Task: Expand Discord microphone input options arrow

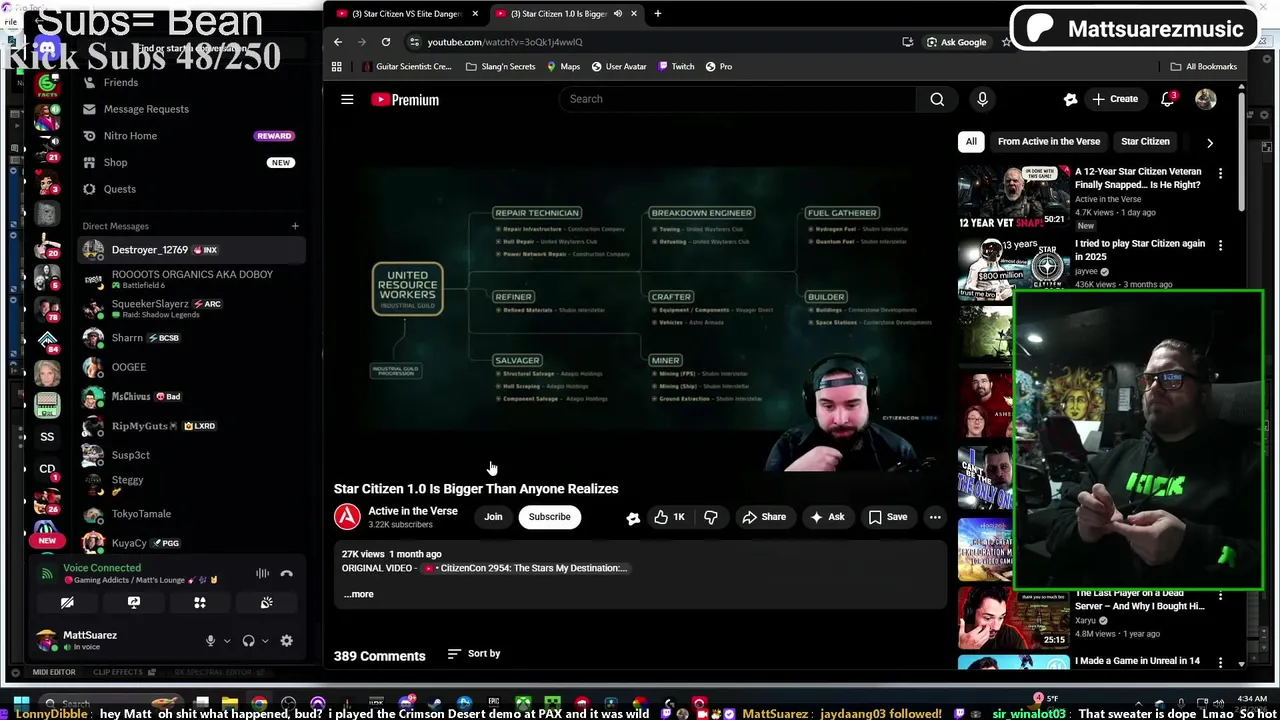Action: [x=227, y=641]
